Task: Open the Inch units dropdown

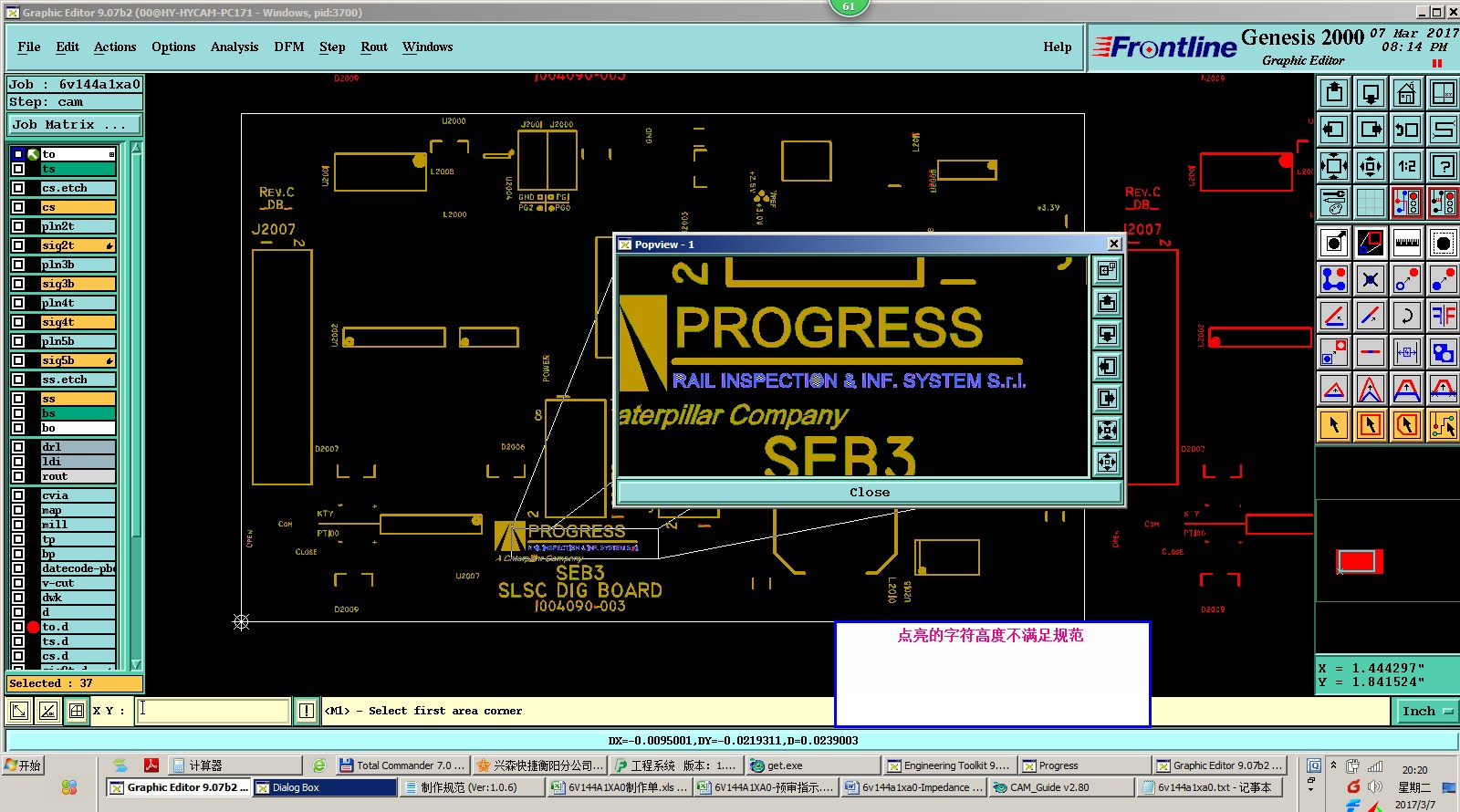Action: pos(1426,712)
